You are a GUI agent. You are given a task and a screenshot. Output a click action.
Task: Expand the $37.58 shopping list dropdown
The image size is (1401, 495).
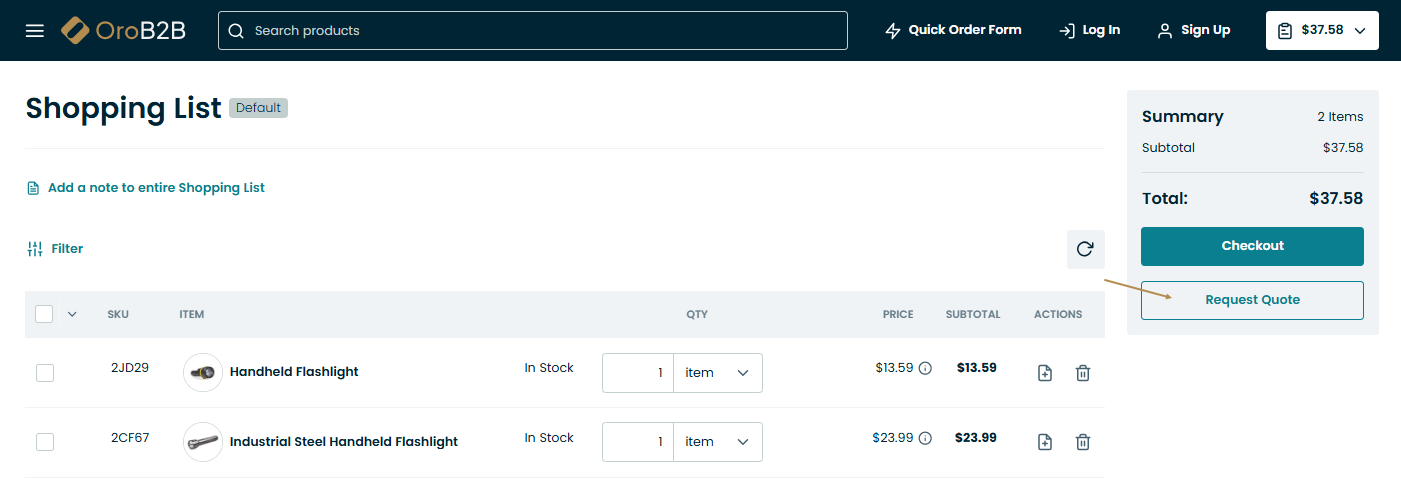(1322, 30)
